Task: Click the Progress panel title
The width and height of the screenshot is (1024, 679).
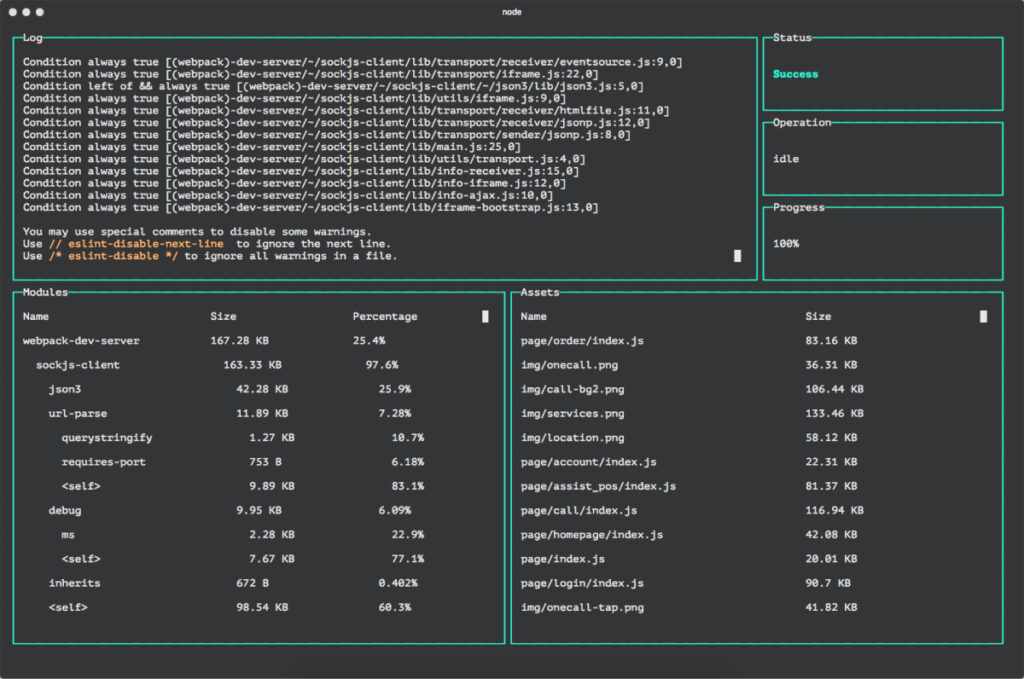Action: 799,208
